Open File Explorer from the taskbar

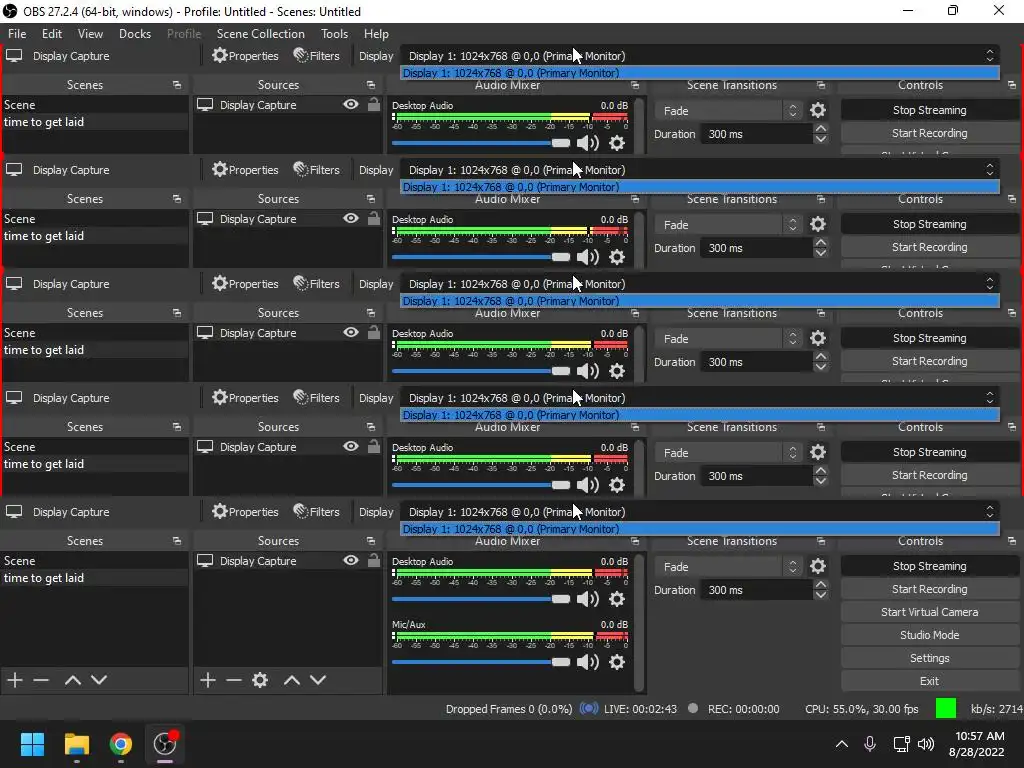point(76,744)
